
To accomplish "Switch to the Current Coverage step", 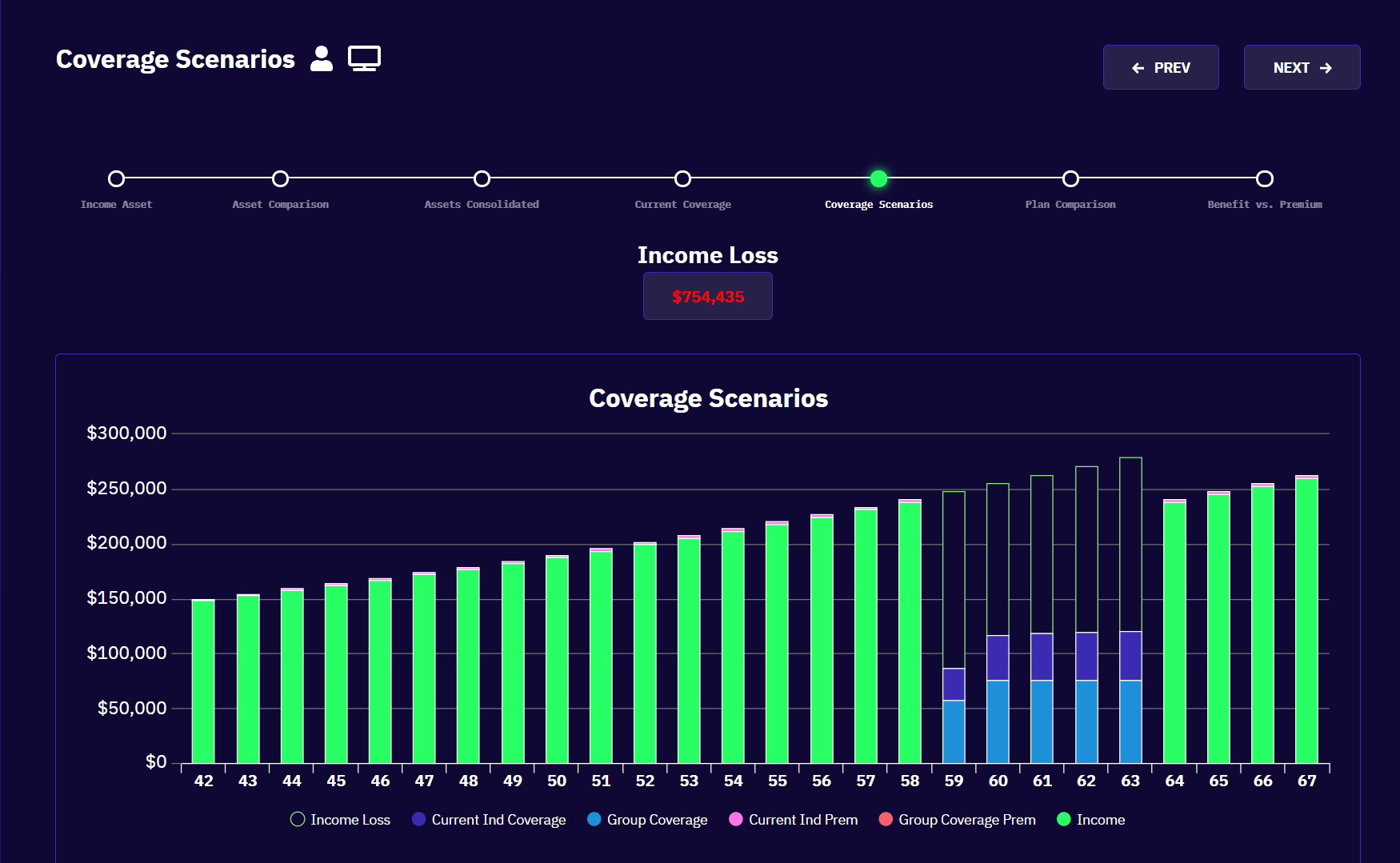I will [x=682, y=178].
